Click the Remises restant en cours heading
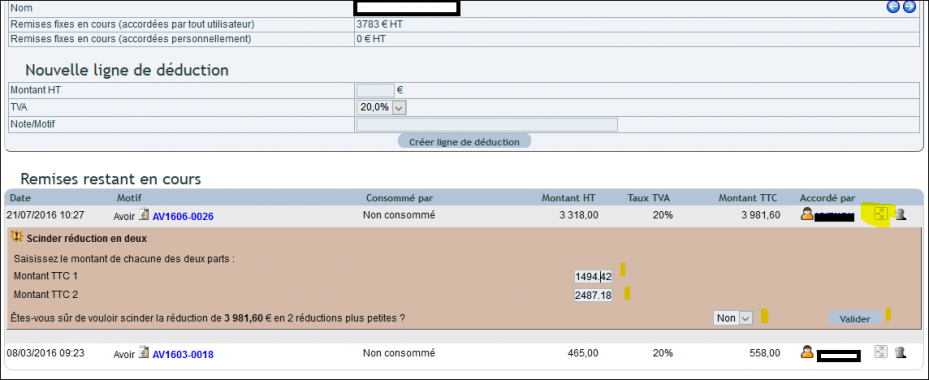The image size is (929, 380). (x=111, y=178)
